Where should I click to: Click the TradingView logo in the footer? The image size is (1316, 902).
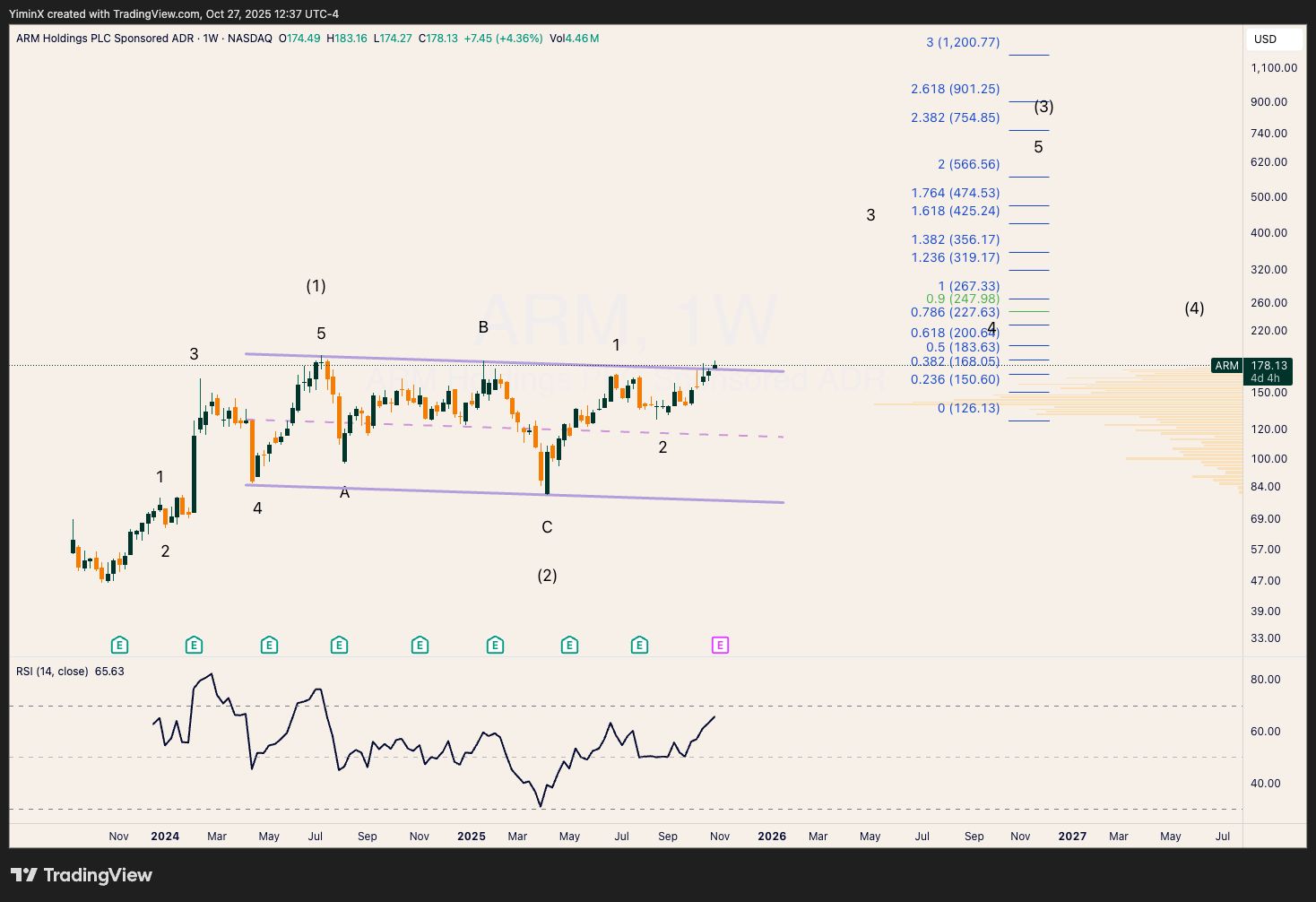(x=82, y=875)
